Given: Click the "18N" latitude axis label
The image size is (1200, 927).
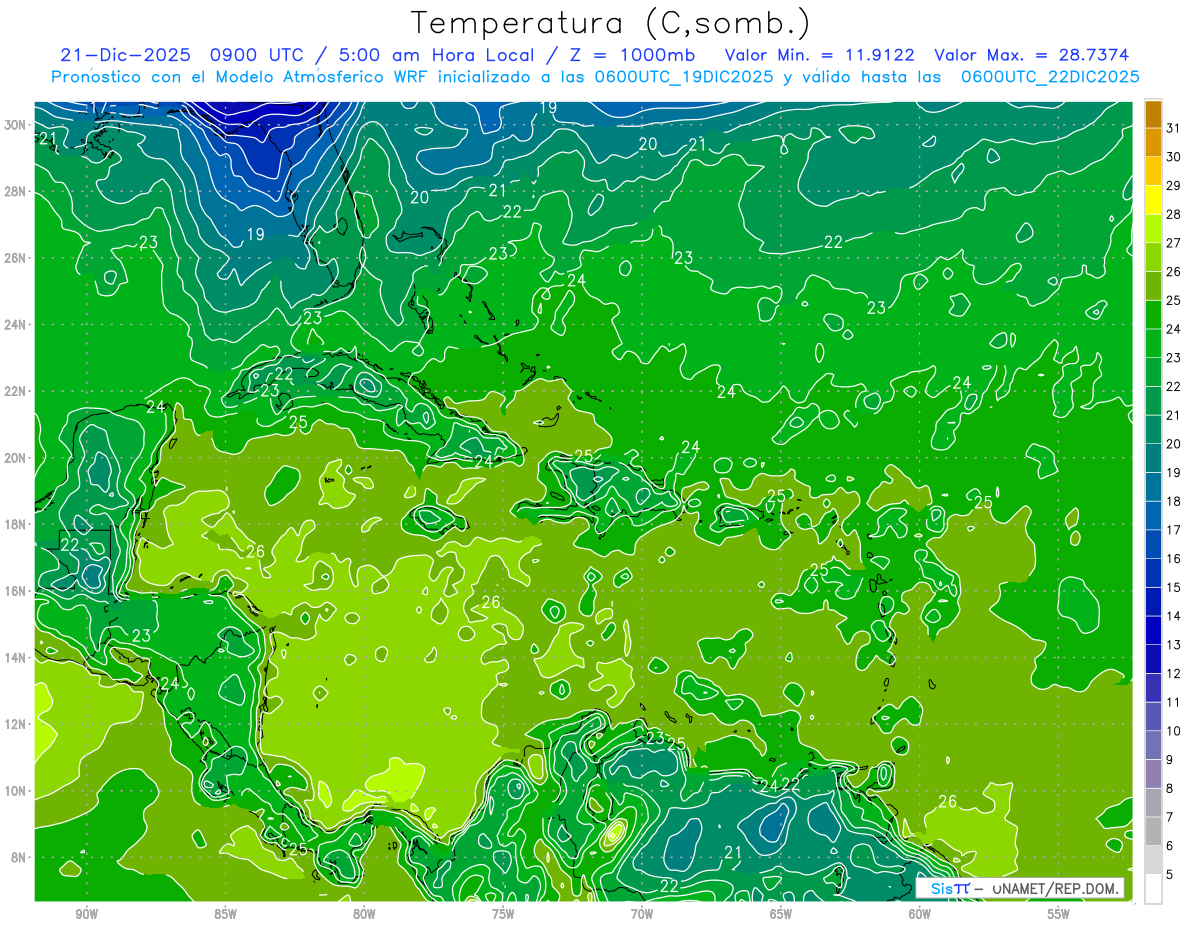Looking at the screenshot, I should (17, 525).
